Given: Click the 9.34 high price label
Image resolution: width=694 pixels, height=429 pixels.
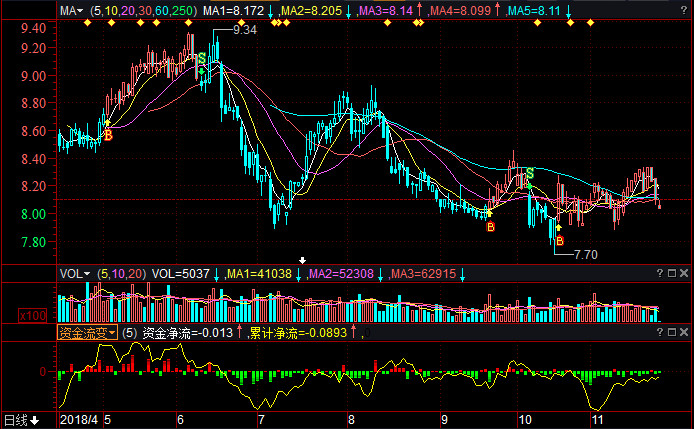Looking at the screenshot, I should [245, 31].
